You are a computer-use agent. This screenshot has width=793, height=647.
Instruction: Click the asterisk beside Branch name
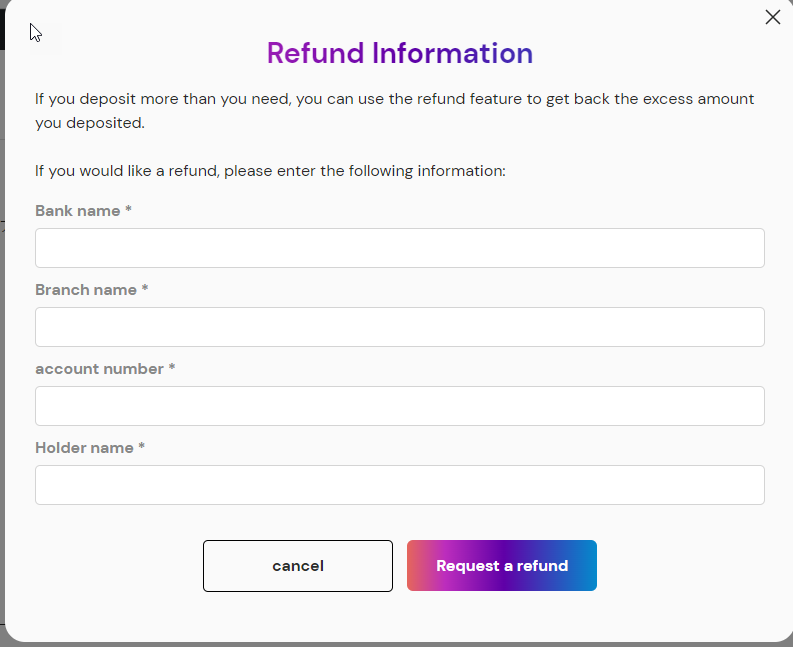(145, 289)
